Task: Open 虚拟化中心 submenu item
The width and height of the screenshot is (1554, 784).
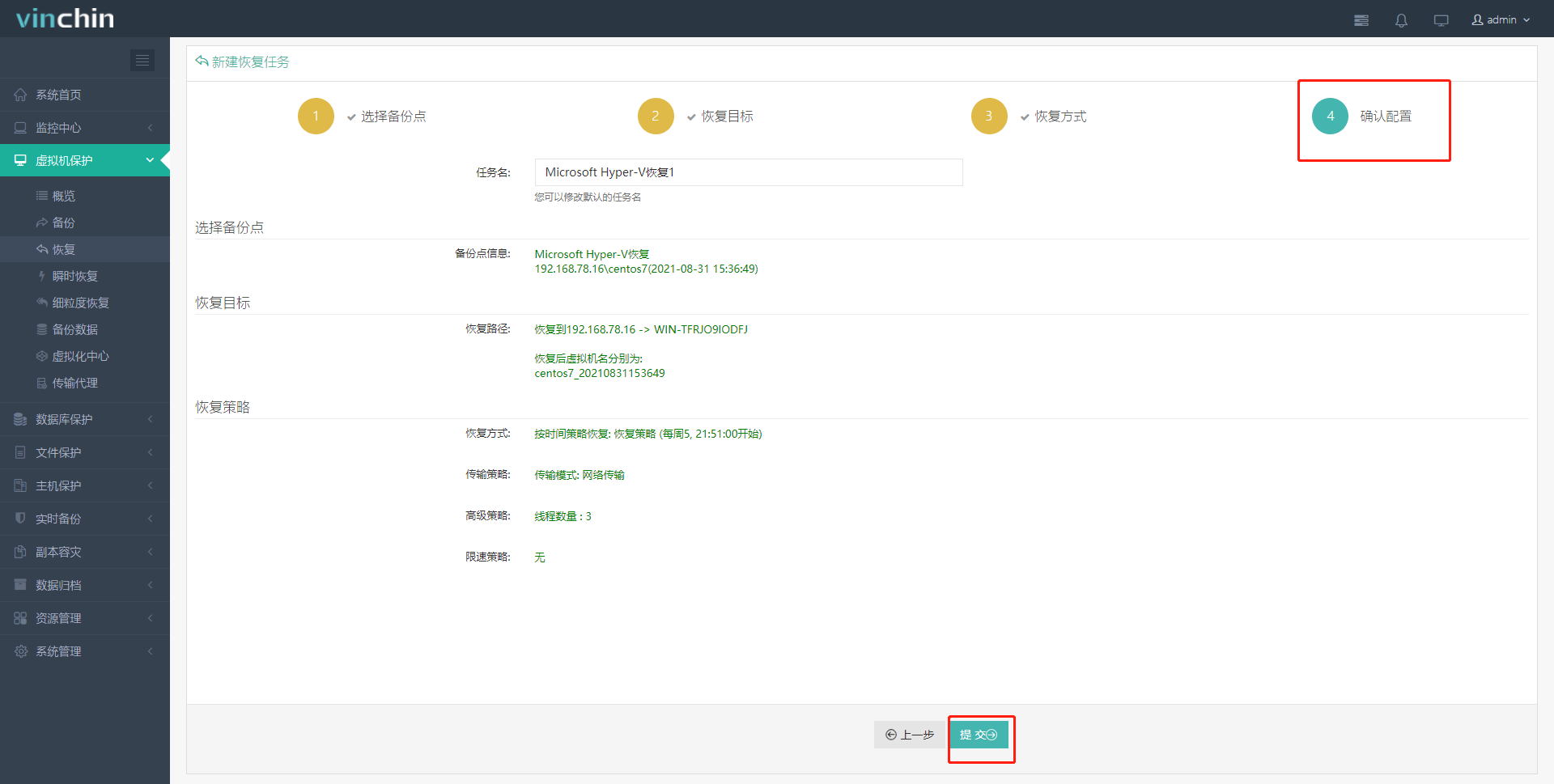Action: [x=85, y=356]
